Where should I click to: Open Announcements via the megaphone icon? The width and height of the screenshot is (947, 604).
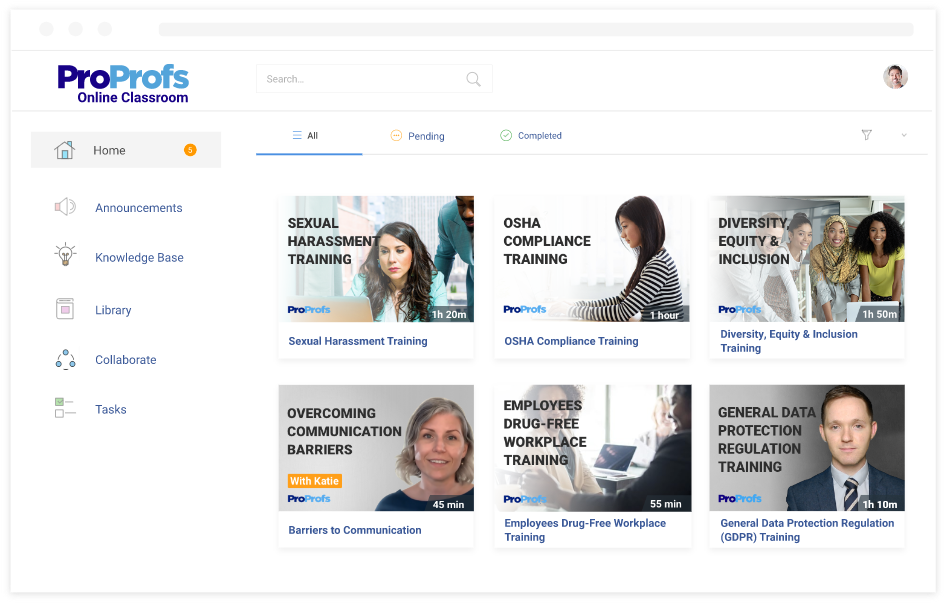coord(64,207)
